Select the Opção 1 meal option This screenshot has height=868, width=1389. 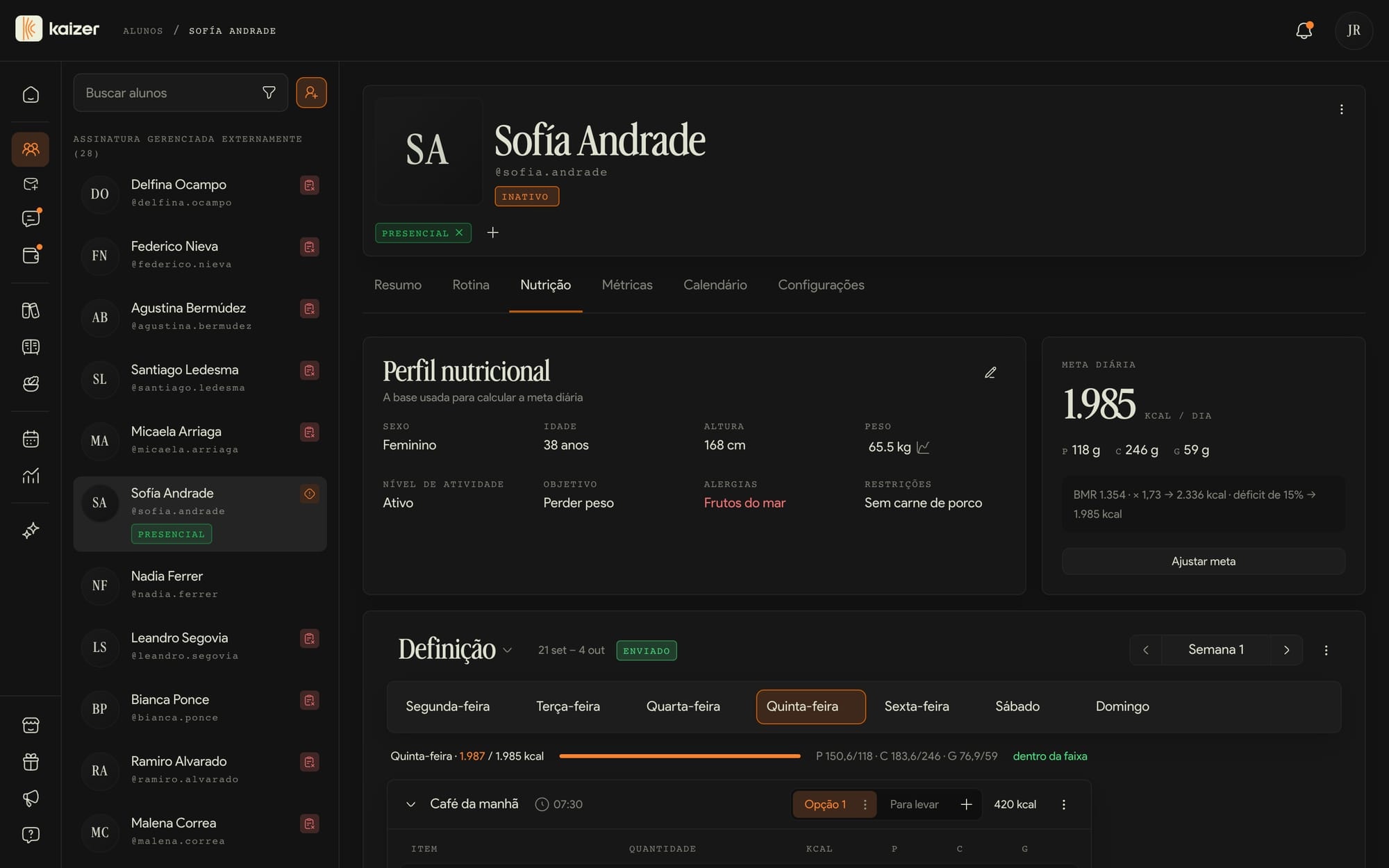(825, 804)
